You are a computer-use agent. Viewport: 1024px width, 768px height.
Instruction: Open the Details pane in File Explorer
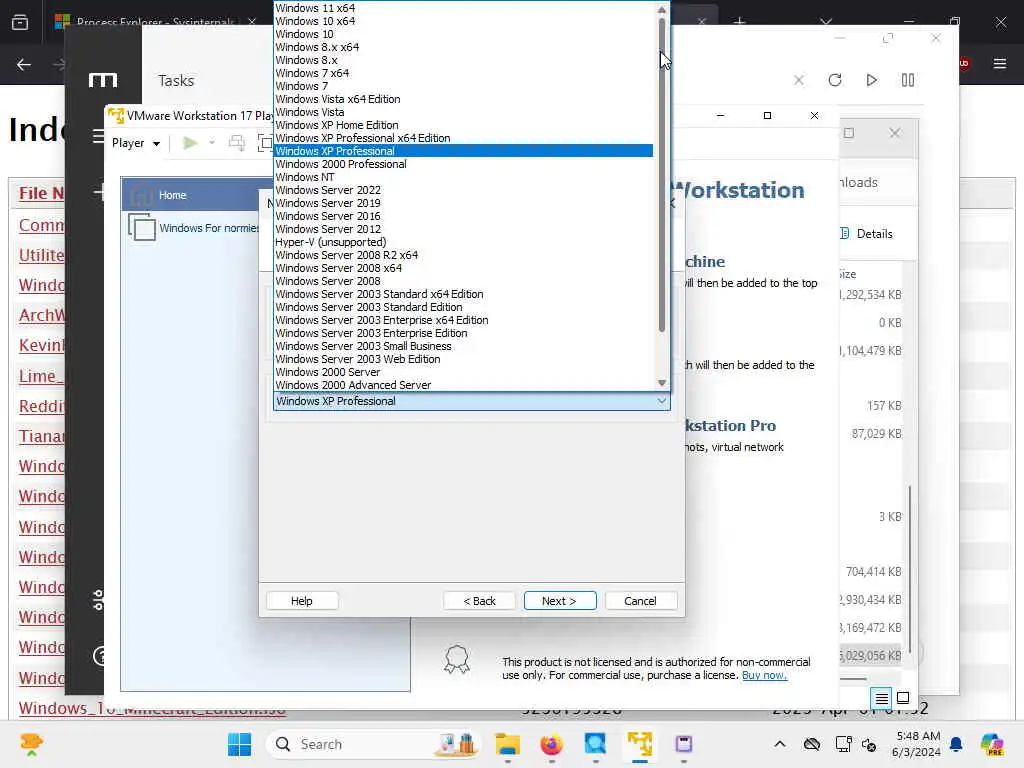coord(867,234)
